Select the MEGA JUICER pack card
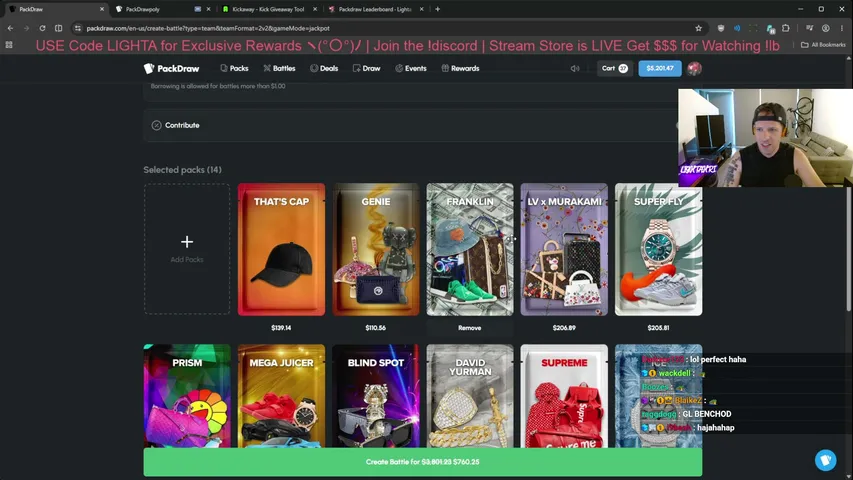 [x=281, y=396]
